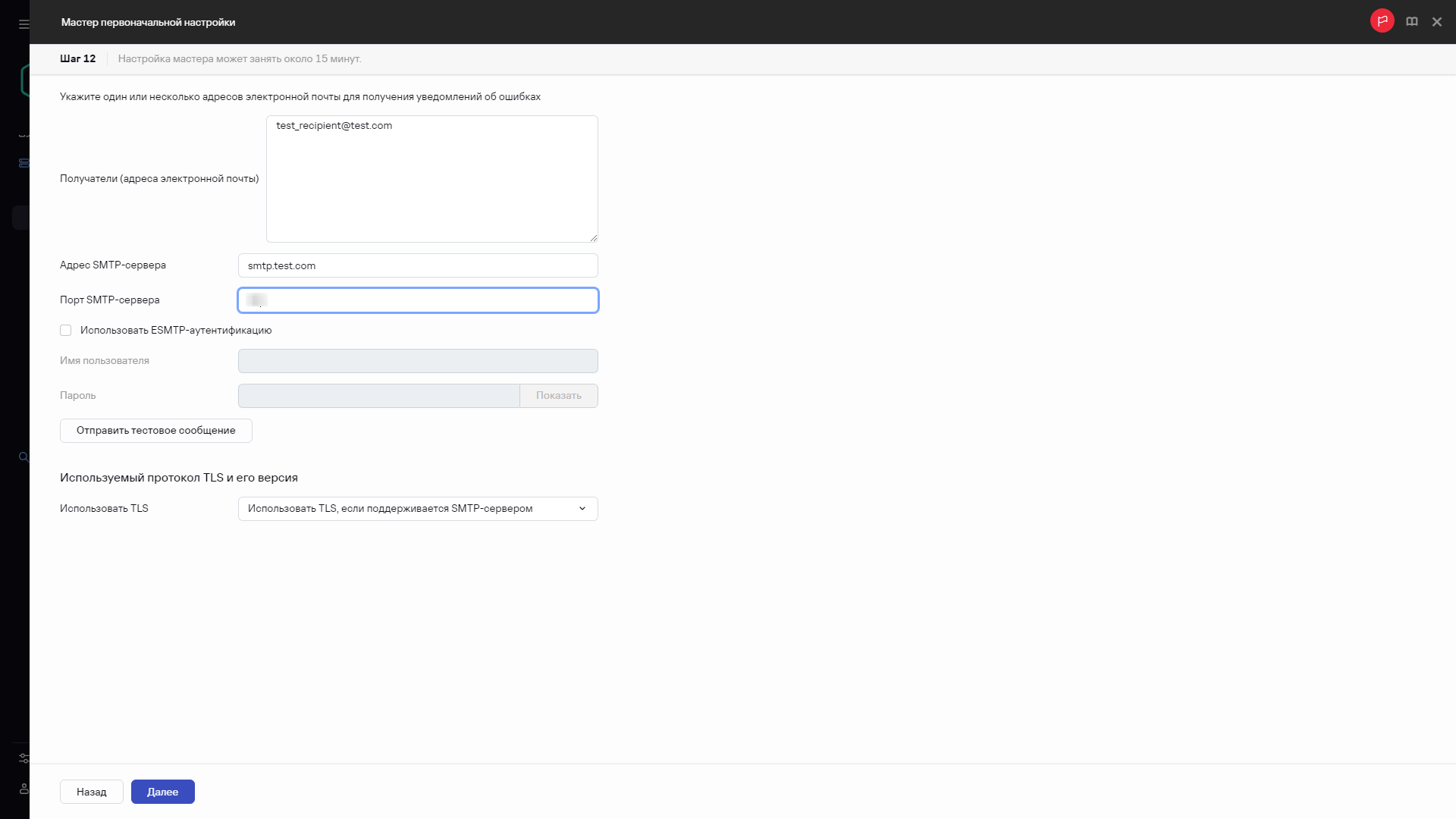Go back with the 'Назад' button

(91, 792)
